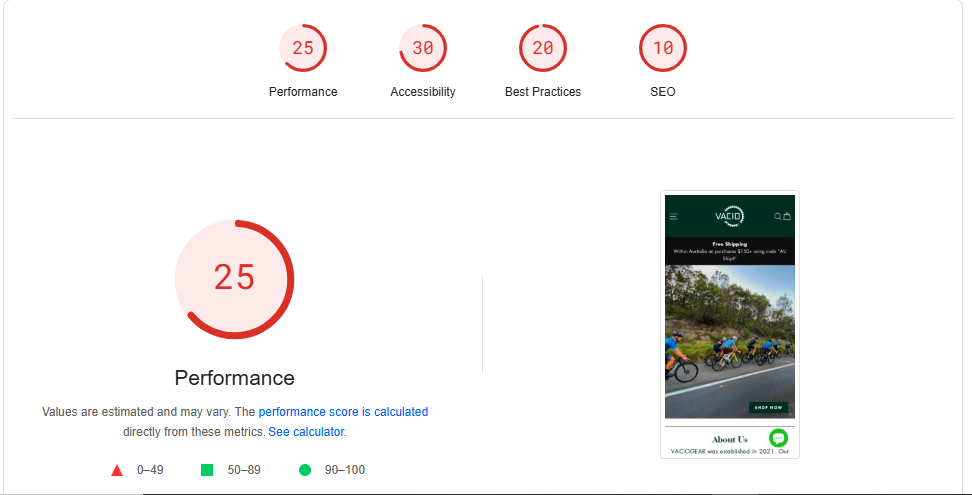Click the red triangle 0–49 legend icon
Image resolution: width=972 pixels, height=495 pixels.
117,470
